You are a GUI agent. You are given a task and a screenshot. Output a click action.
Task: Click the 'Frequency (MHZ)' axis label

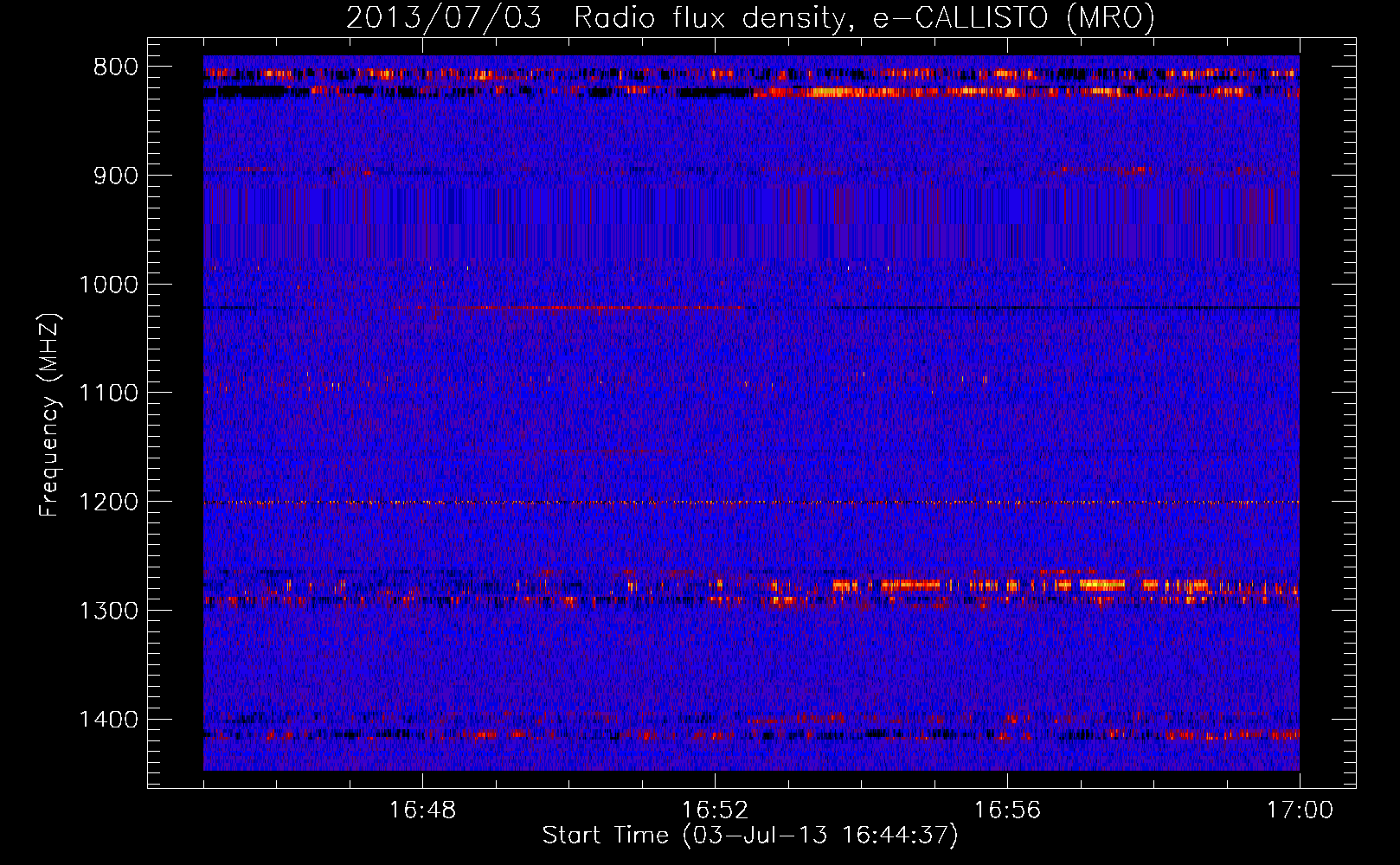[49, 415]
